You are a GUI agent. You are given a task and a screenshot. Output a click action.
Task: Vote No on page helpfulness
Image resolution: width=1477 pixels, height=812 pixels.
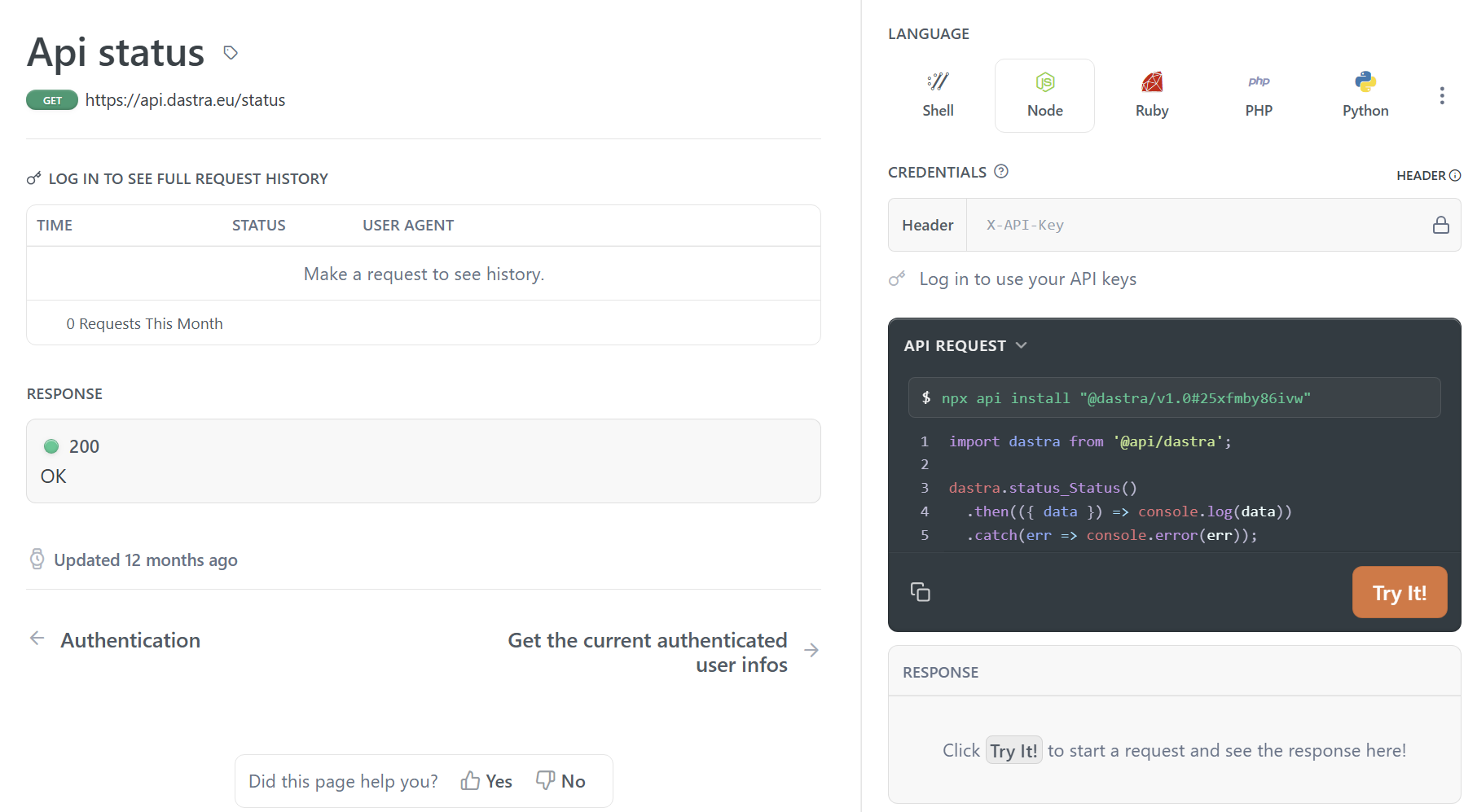click(560, 781)
